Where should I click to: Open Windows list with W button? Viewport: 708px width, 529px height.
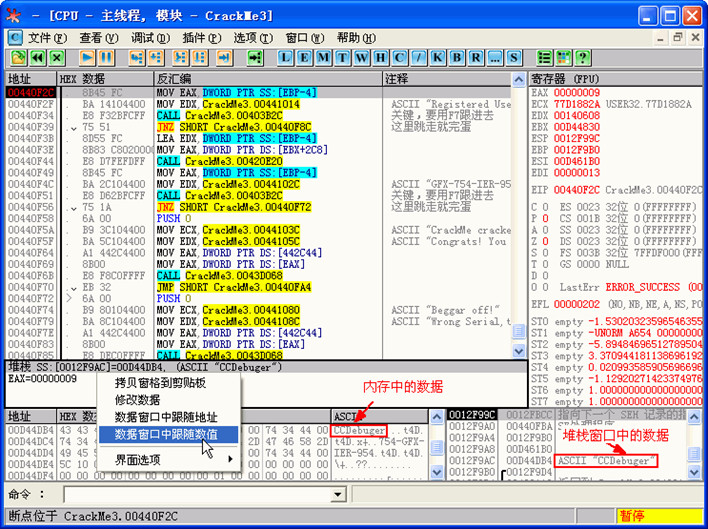pos(361,57)
